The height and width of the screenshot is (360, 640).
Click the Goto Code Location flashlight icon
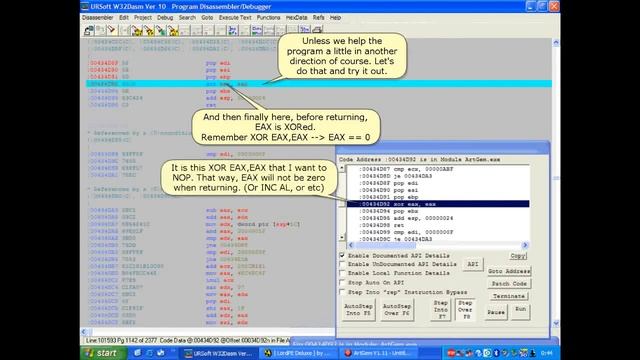click(173, 30)
